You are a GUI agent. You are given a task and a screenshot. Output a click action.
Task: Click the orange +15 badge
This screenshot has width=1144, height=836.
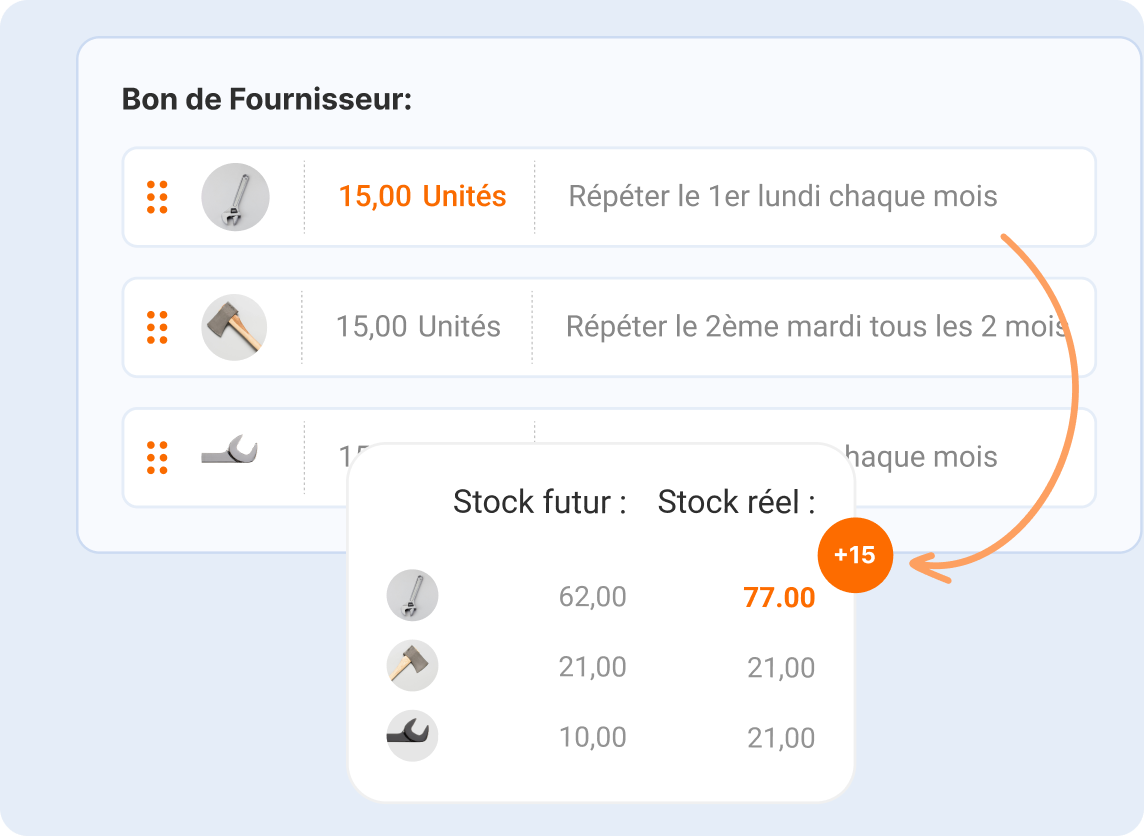(855, 555)
